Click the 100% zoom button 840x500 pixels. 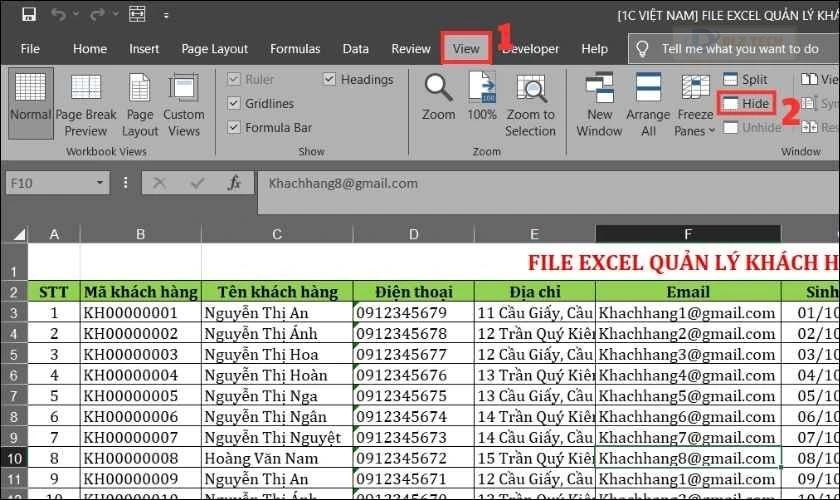coord(482,97)
